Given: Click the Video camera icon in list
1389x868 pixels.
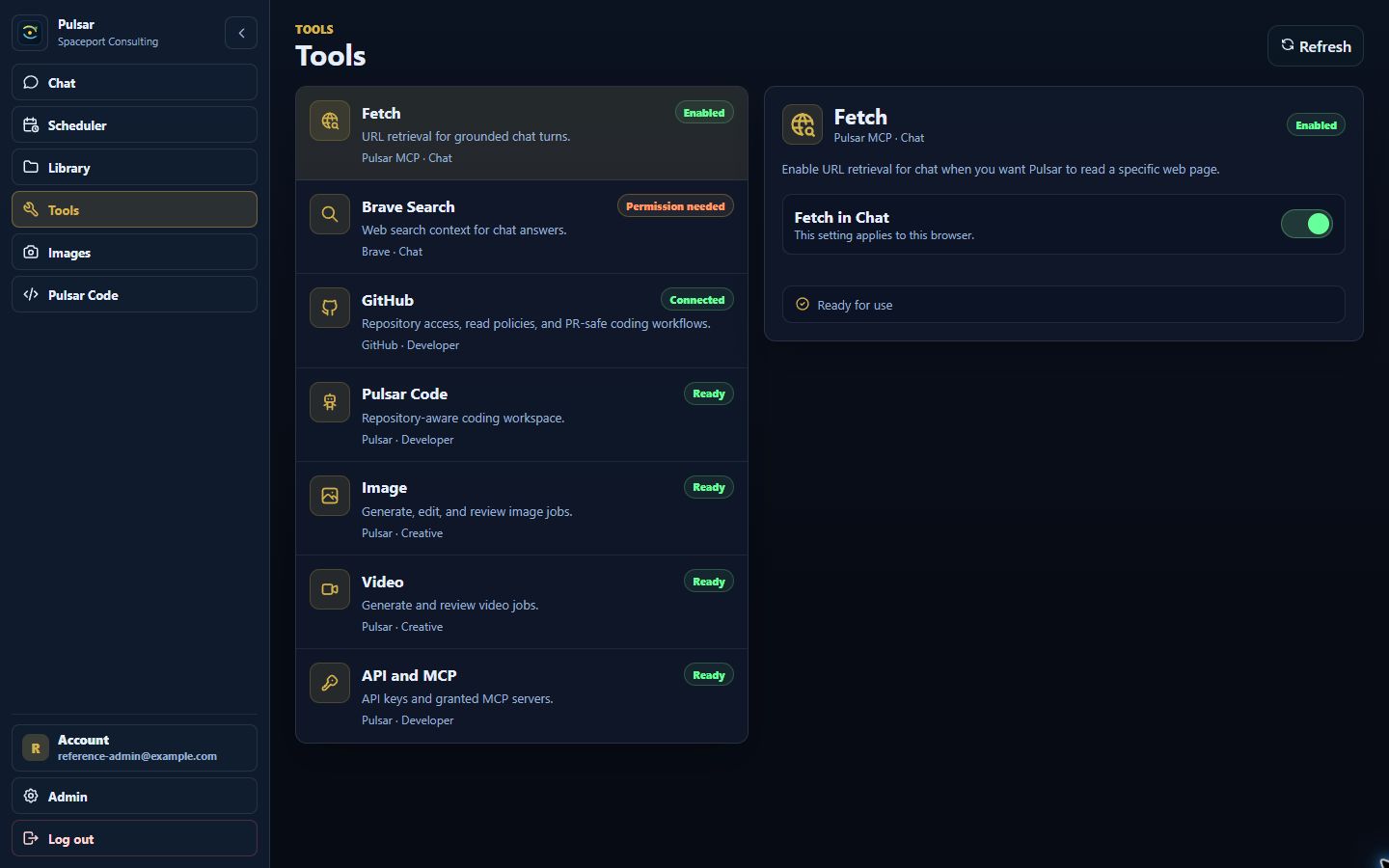Looking at the screenshot, I should tap(330, 589).
